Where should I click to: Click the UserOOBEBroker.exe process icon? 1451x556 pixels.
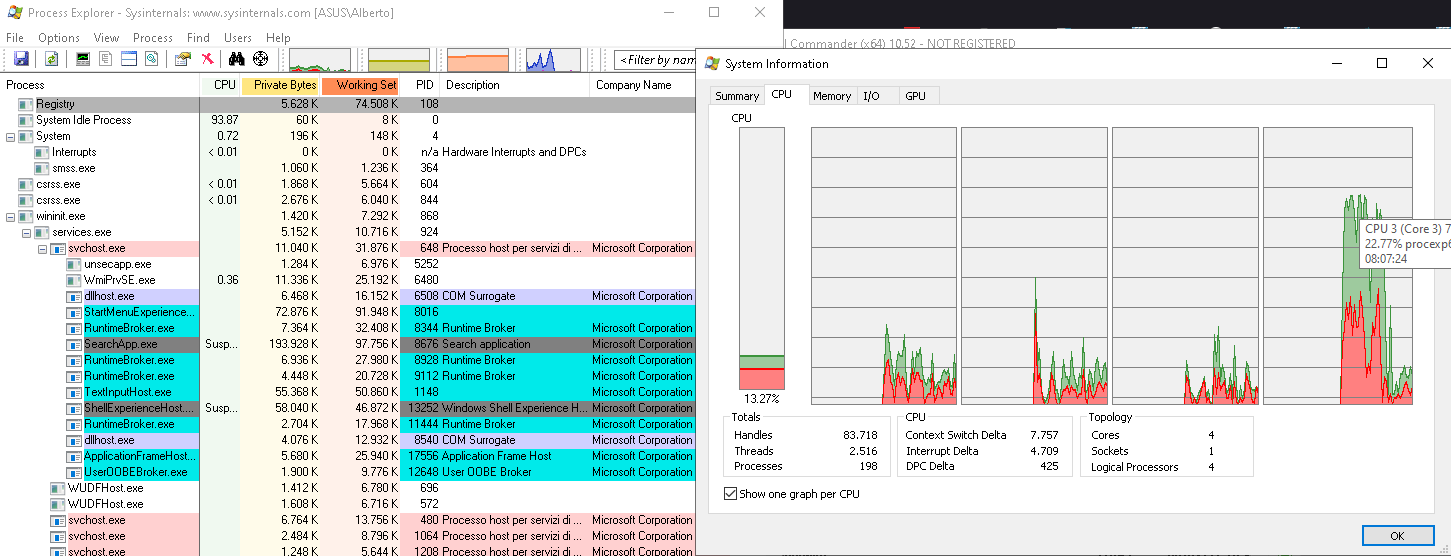click(x=75, y=472)
